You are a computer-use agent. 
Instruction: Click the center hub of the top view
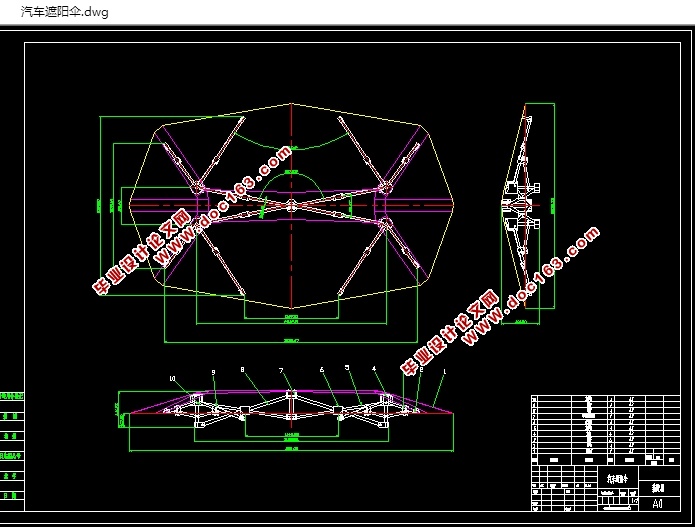coord(291,205)
